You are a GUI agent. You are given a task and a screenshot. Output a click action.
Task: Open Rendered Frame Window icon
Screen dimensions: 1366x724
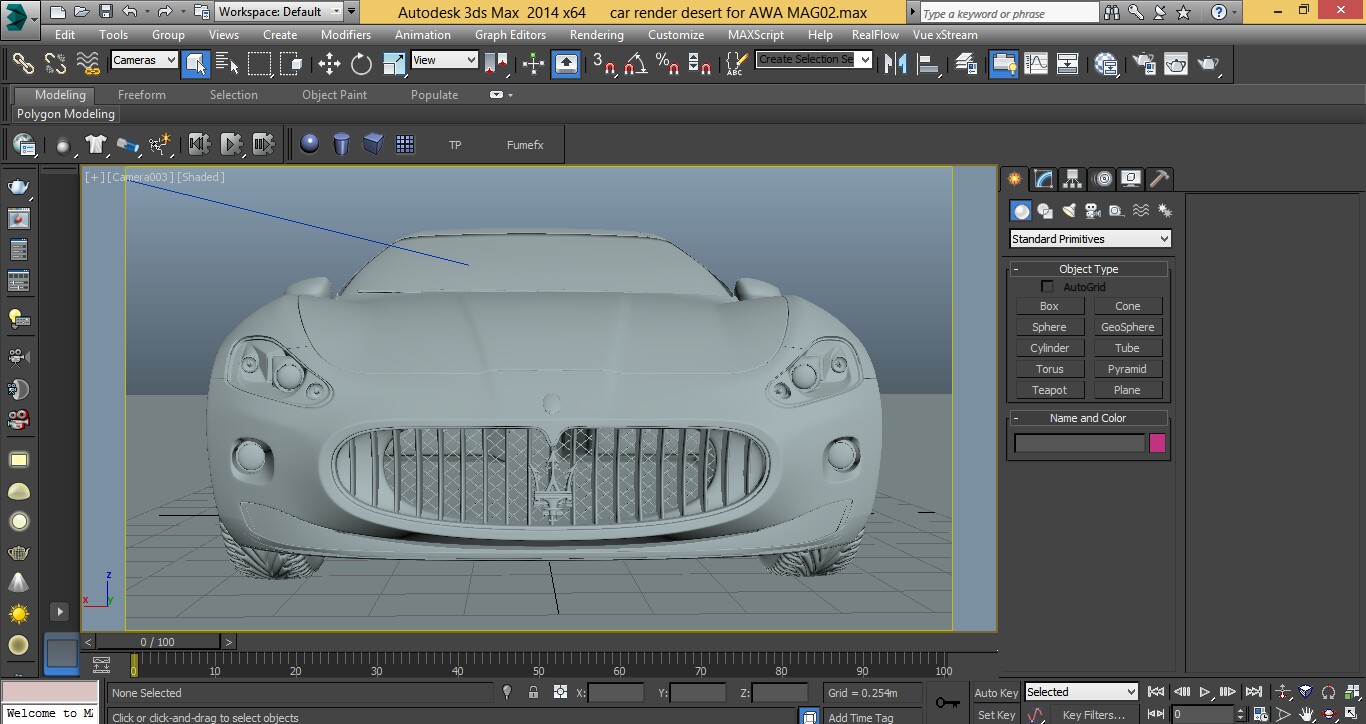(x=1176, y=63)
